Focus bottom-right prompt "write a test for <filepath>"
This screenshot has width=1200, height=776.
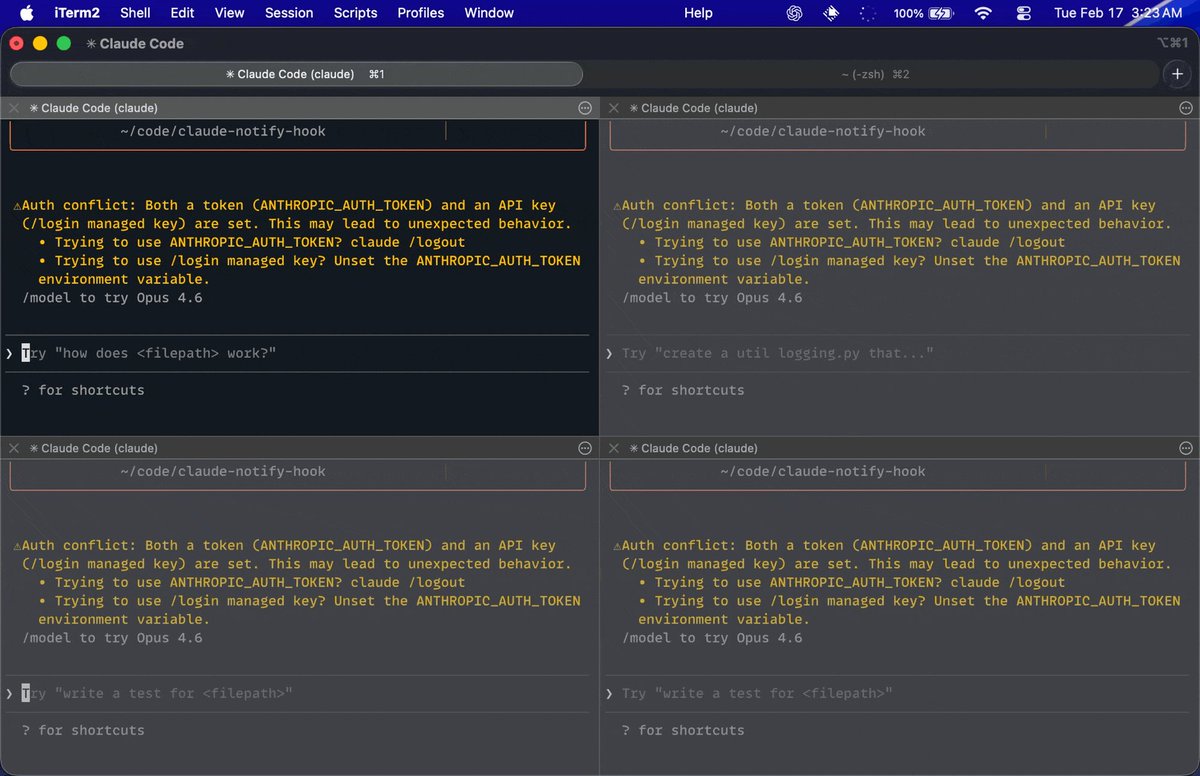[x=897, y=693]
